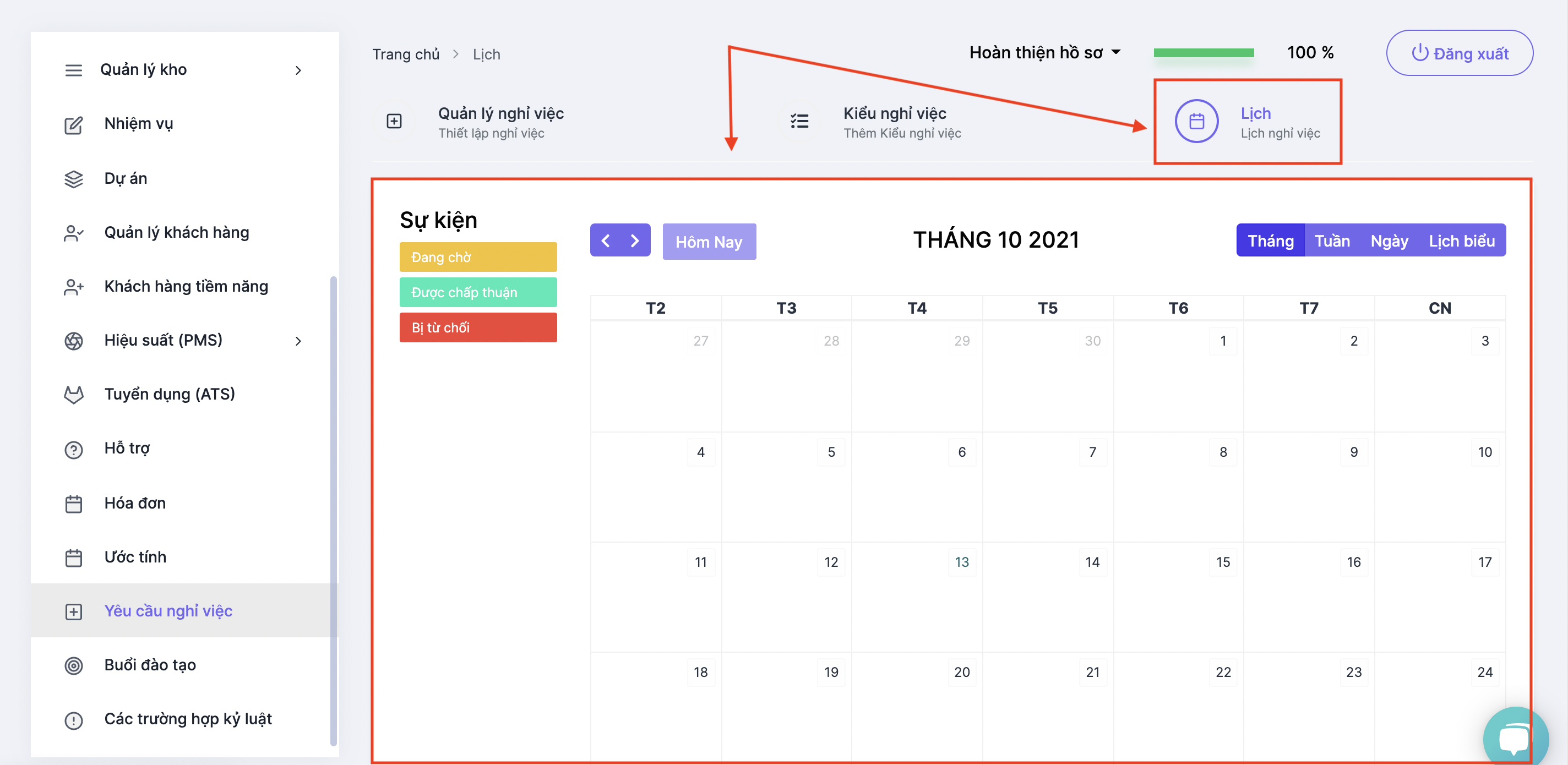Viewport: 1568px width, 765px height.
Task: Switch calendar to Lịch biểu view
Action: pos(1462,241)
